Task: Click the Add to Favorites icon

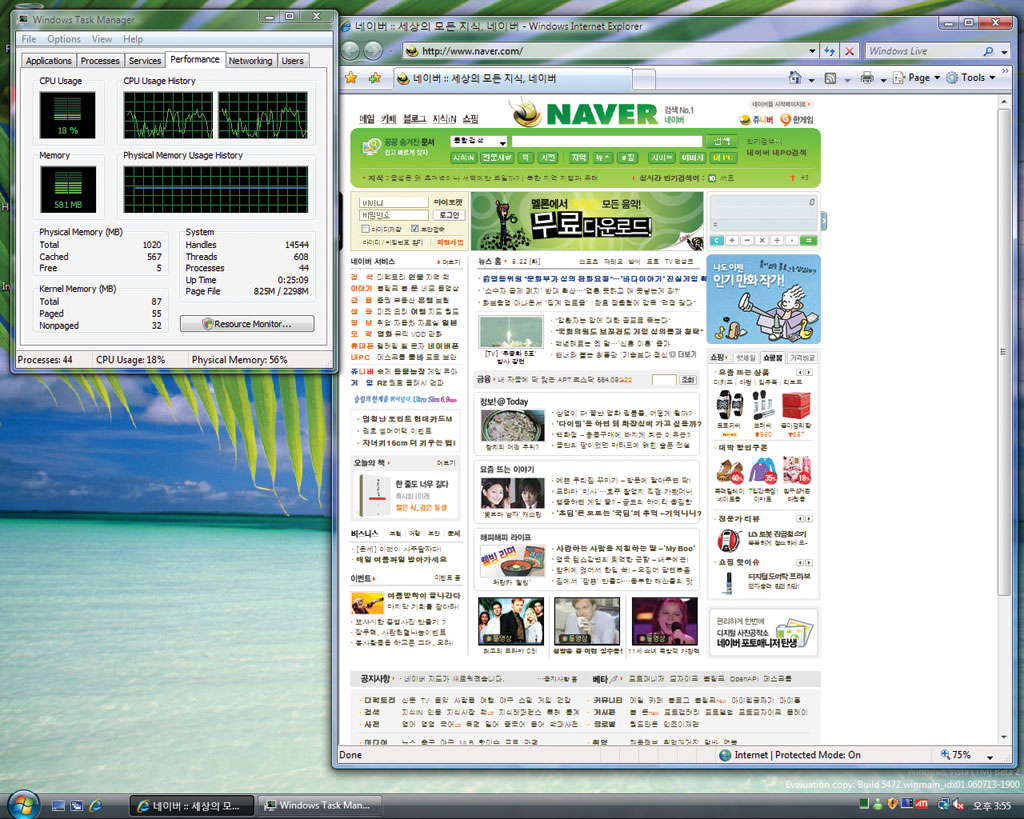Action: [374, 77]
